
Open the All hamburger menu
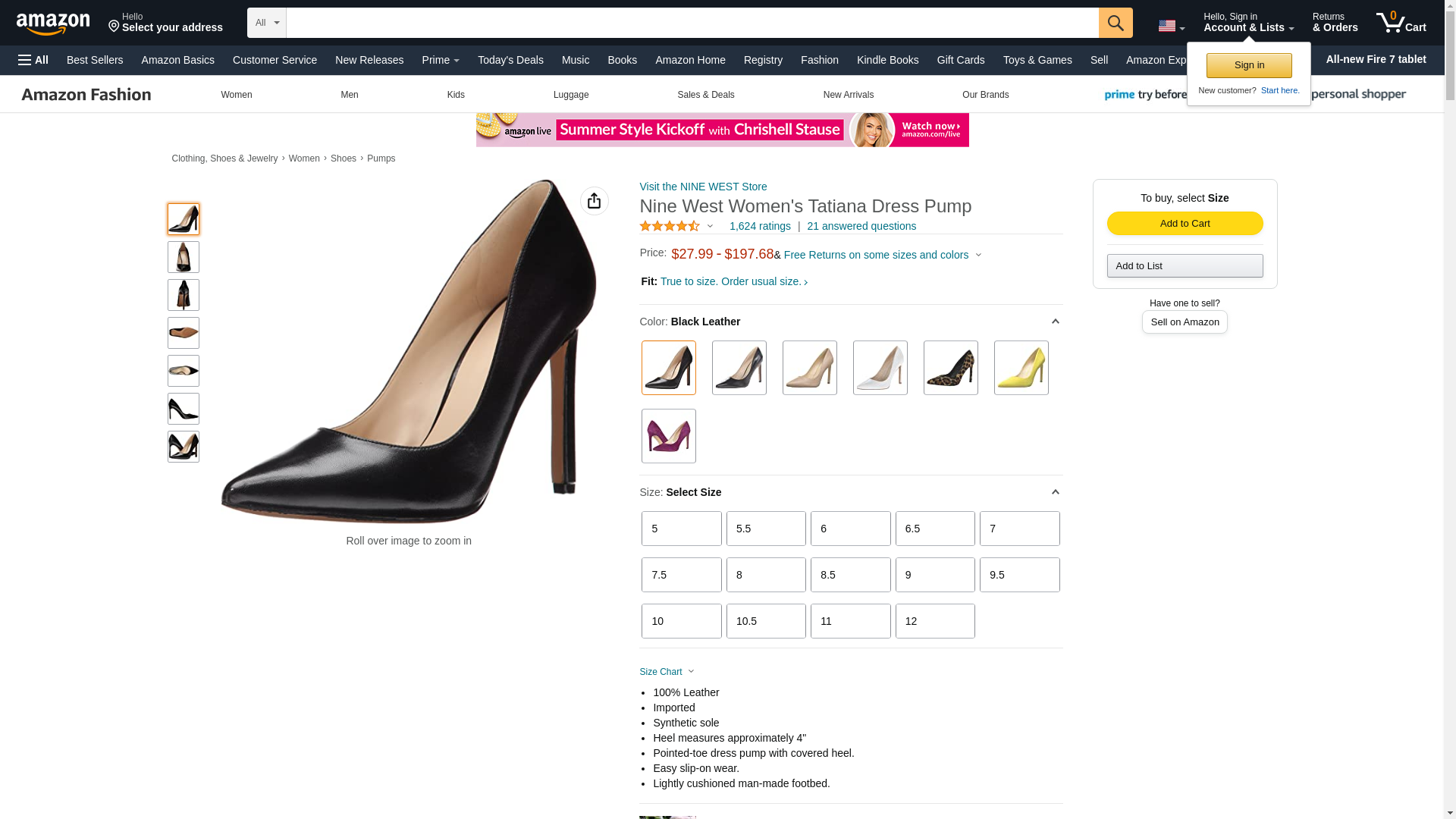pyautogui.click(x=33, y=60)
